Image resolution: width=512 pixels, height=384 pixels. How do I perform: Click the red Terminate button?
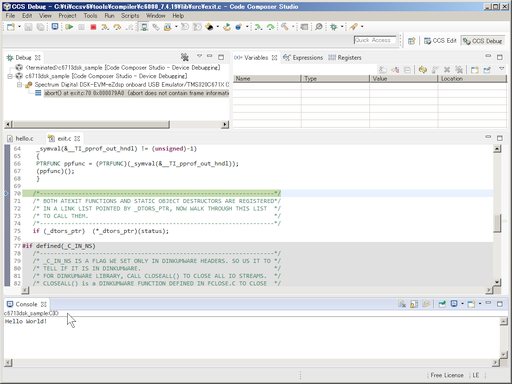(x=93, y=27)
